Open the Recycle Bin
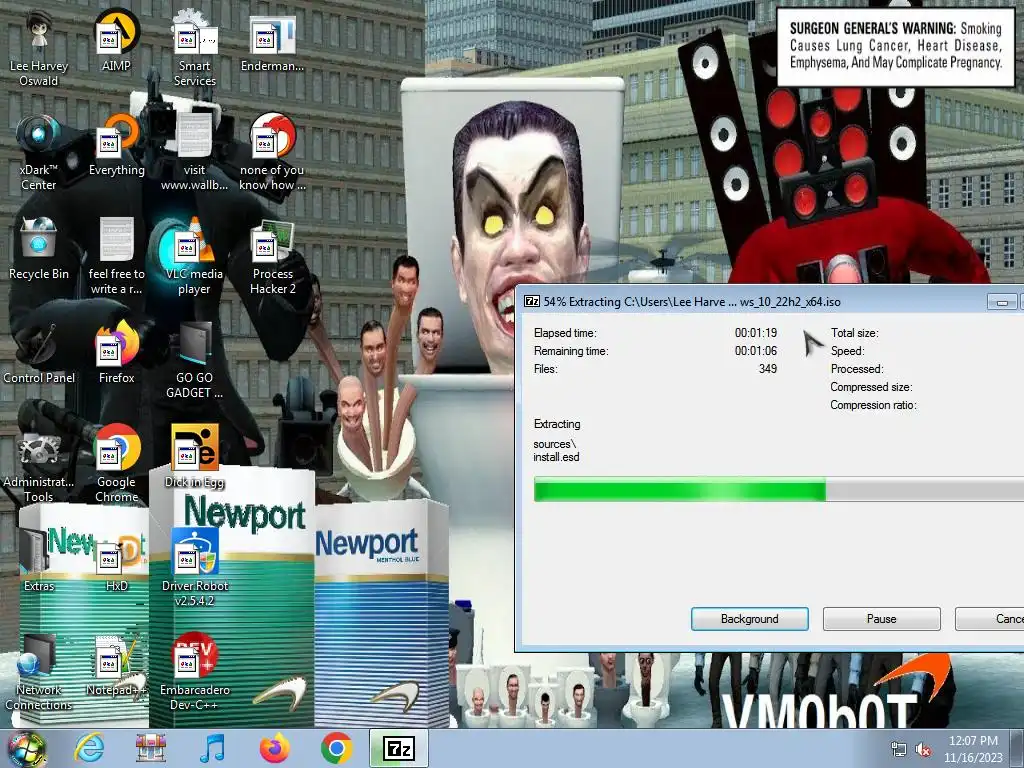The width and height of the screenshot is (1024, 768). coord(39,249)
